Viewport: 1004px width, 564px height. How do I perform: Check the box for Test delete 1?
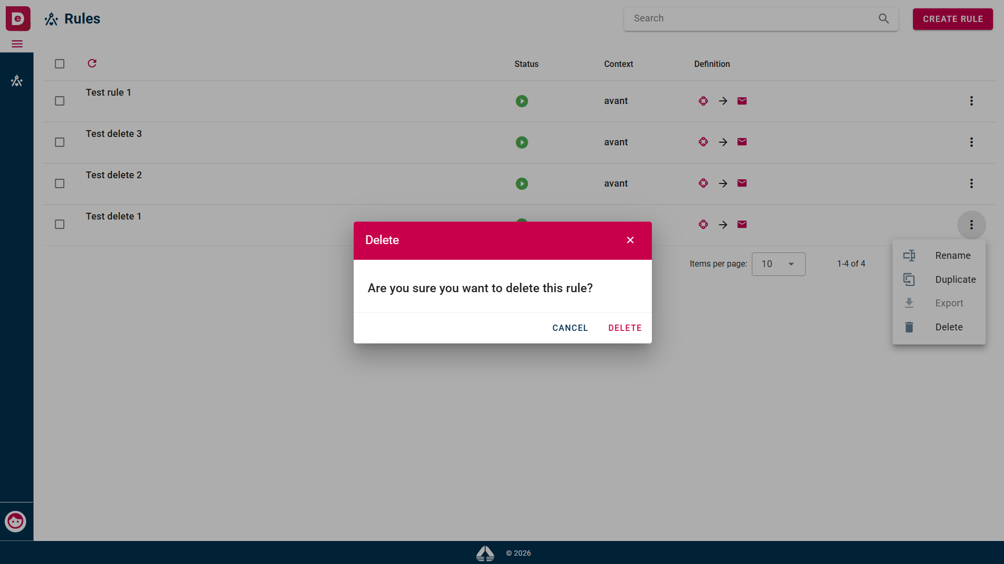60,225
